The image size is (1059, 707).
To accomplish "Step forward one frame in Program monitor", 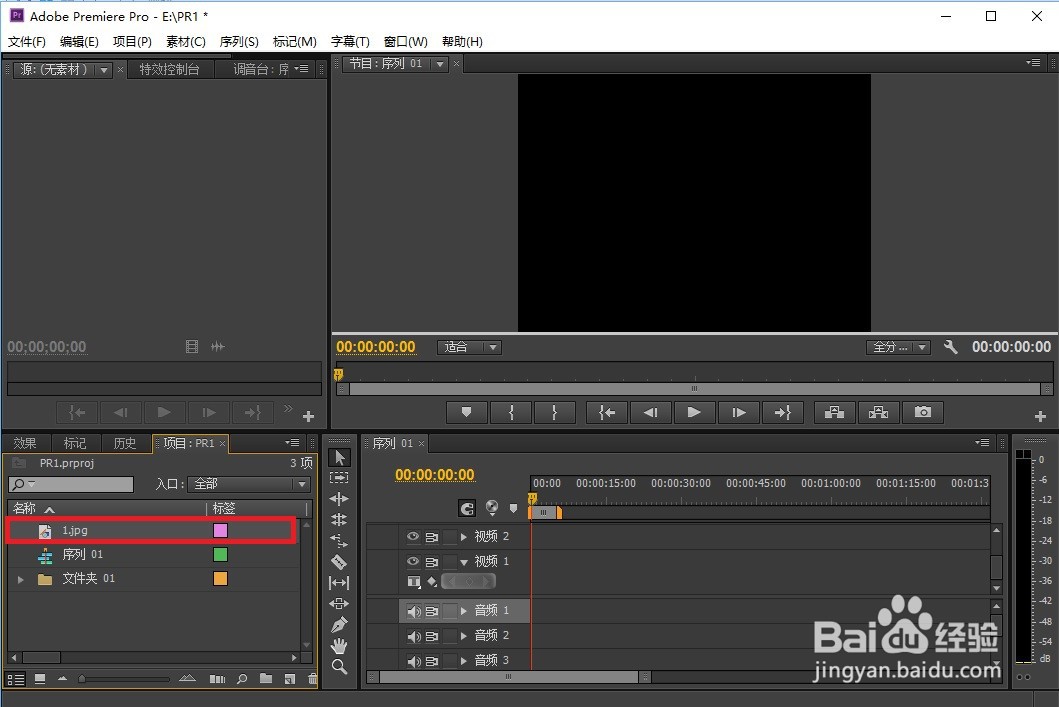I will click(x=739, y=412).
